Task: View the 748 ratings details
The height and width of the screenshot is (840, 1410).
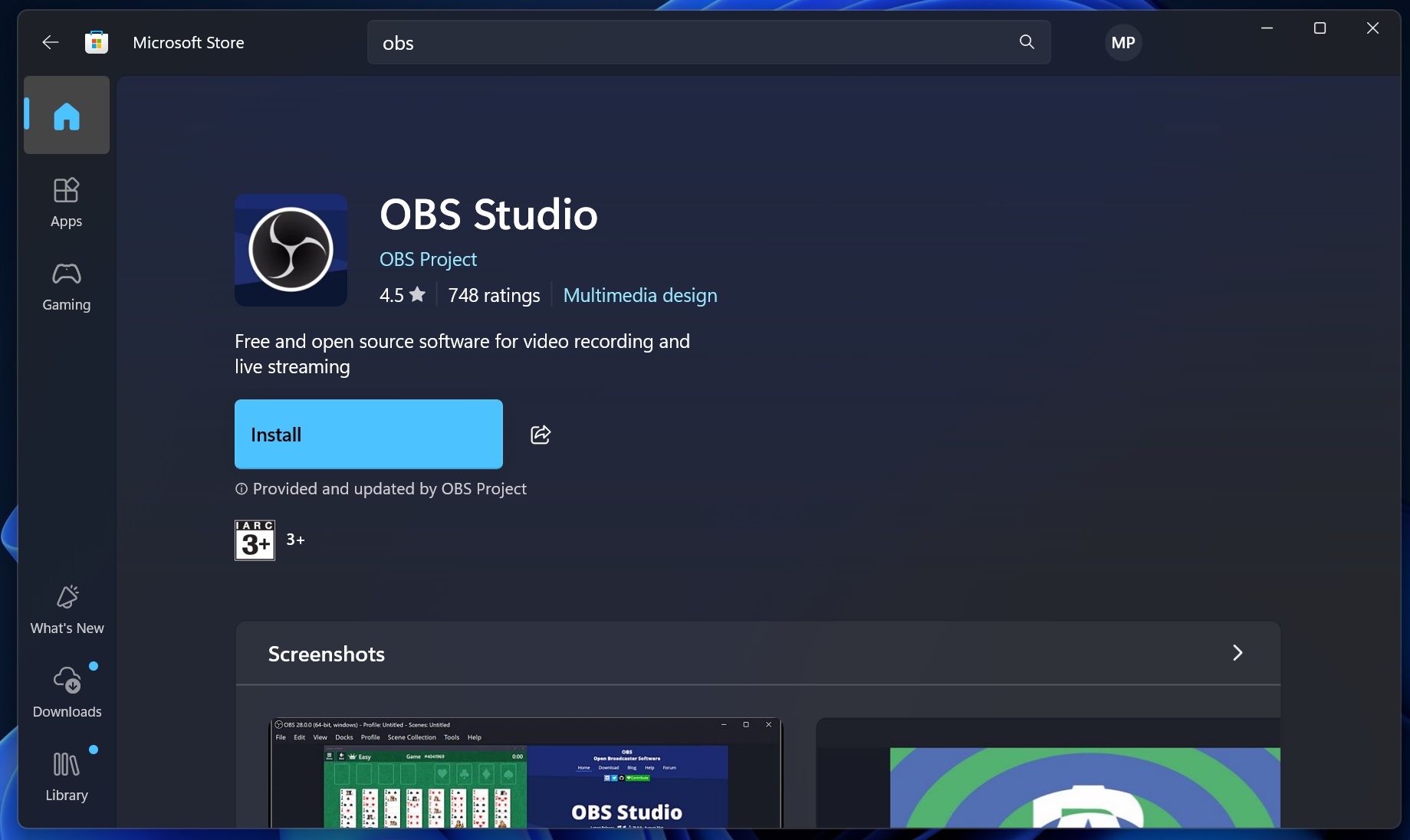Action: pos(495,295)
